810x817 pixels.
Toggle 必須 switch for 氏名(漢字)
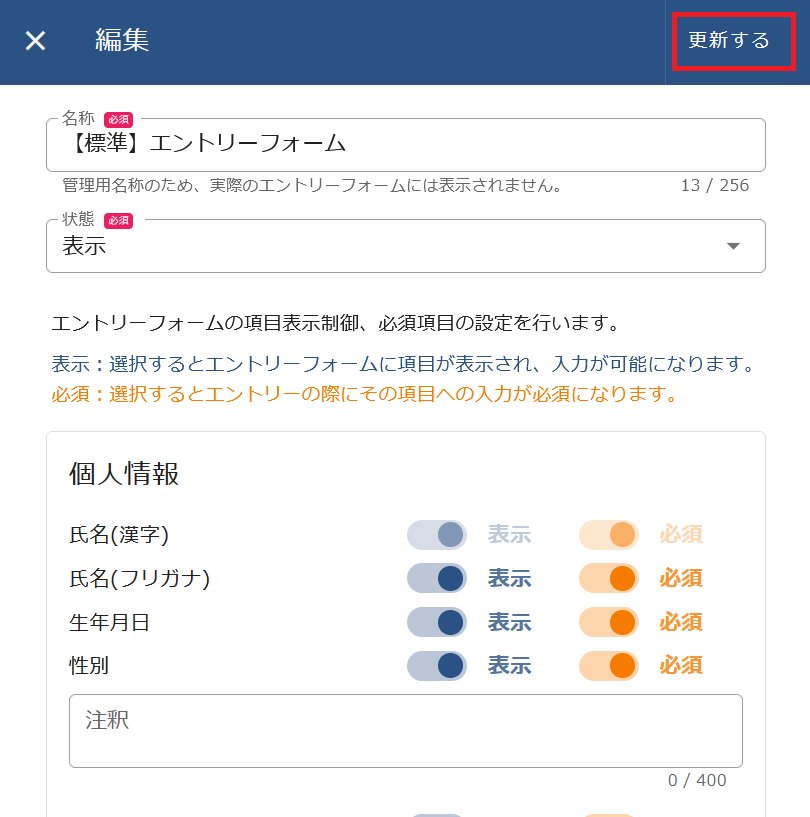tap(609, 535)
